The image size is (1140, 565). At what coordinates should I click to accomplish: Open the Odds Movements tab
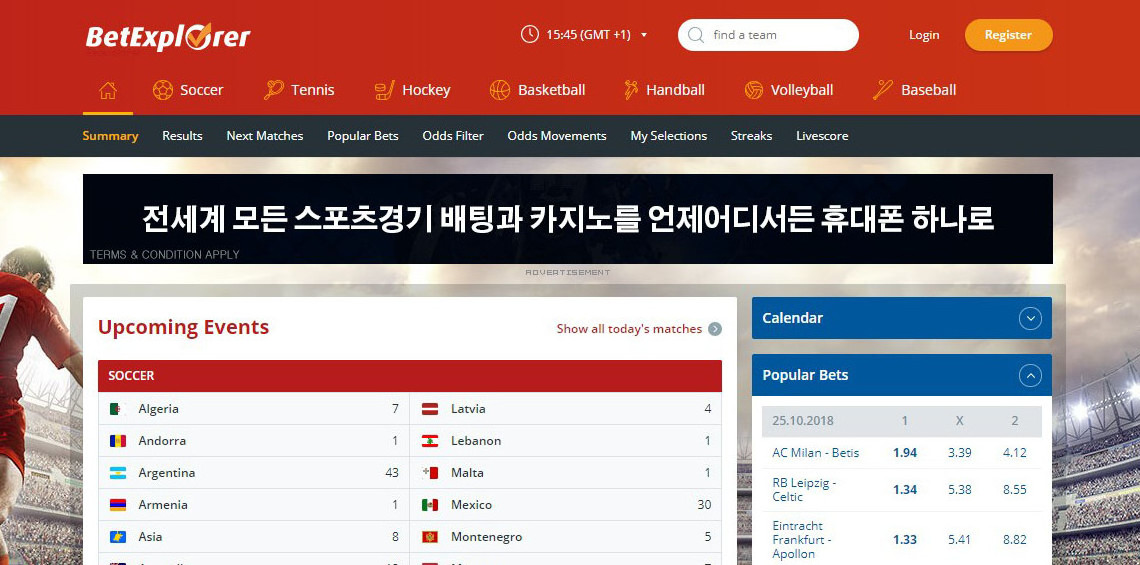coord(557,136)
